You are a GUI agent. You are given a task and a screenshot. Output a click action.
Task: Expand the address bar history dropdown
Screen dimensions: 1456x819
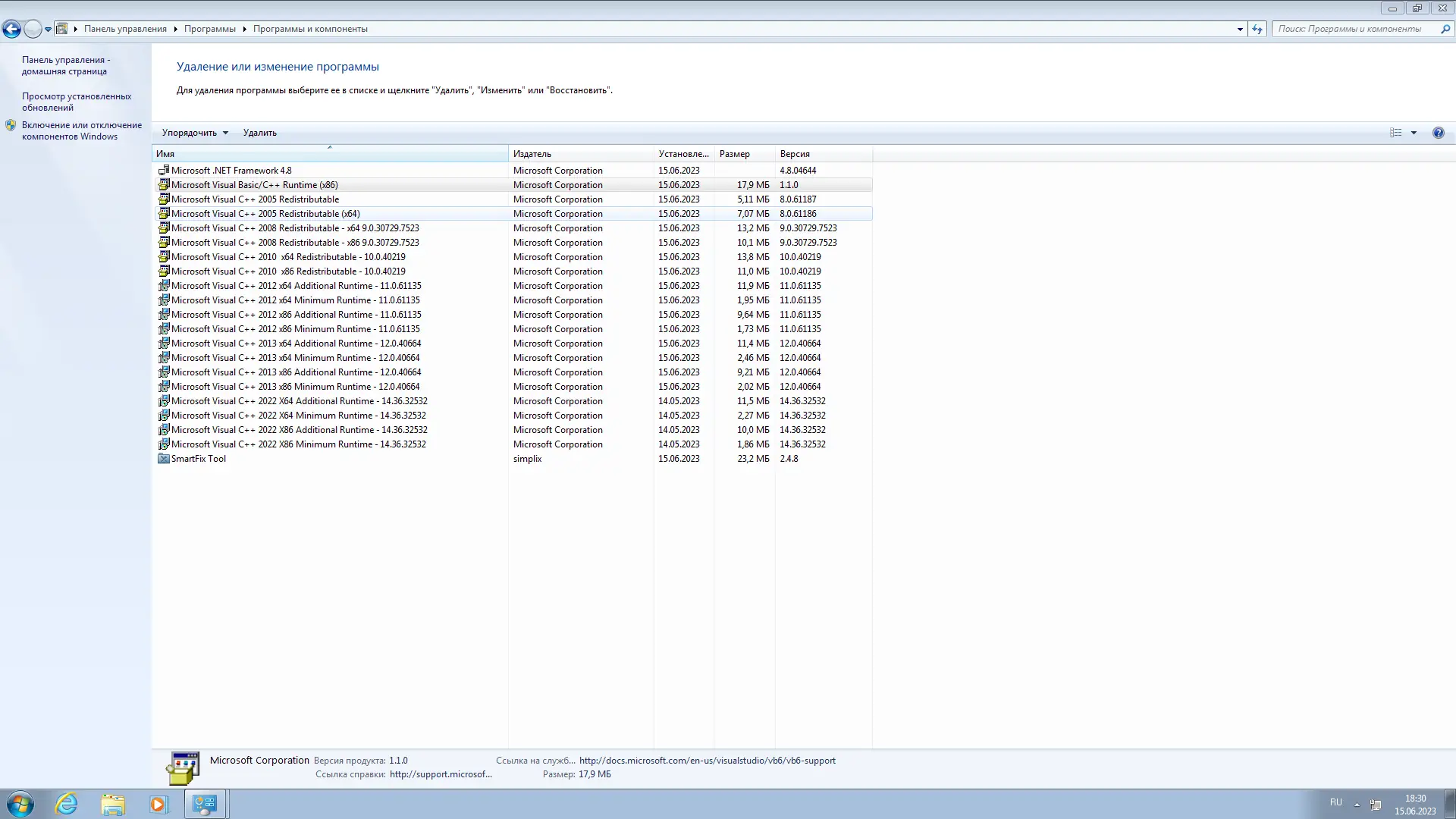[x=1240, y=29]
